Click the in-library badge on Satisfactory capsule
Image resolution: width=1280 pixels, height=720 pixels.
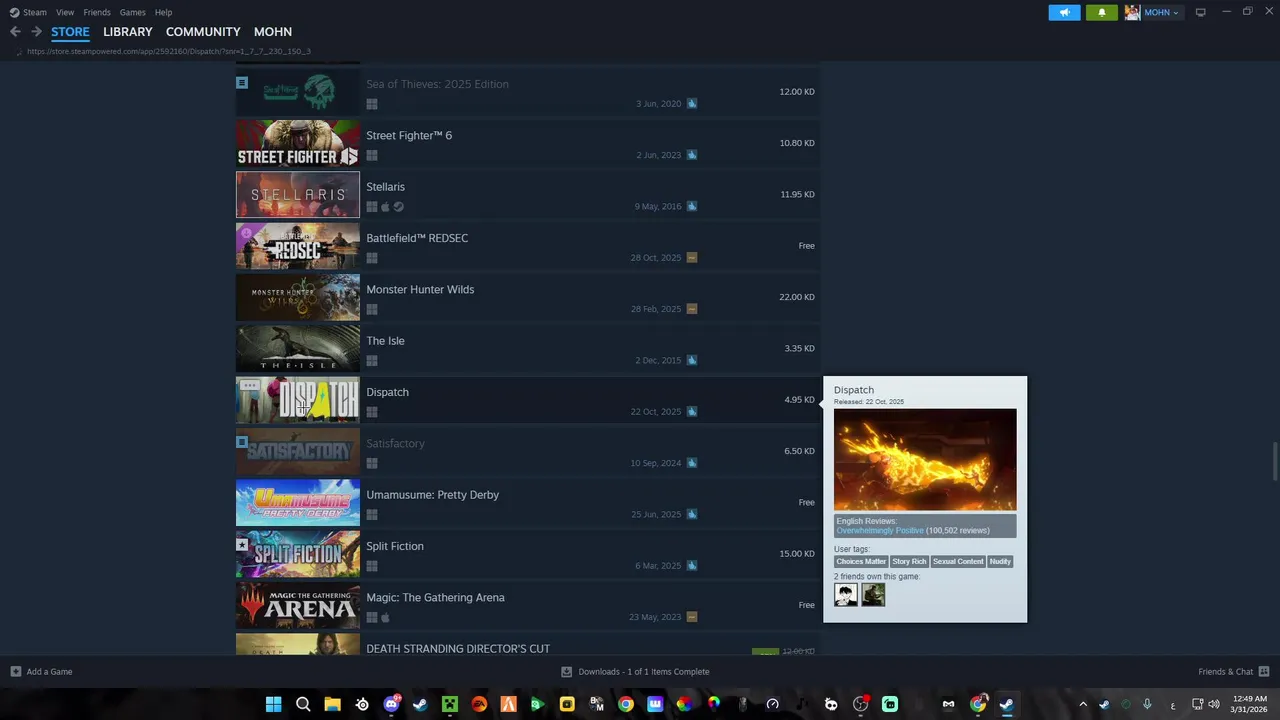pos(242,442)
